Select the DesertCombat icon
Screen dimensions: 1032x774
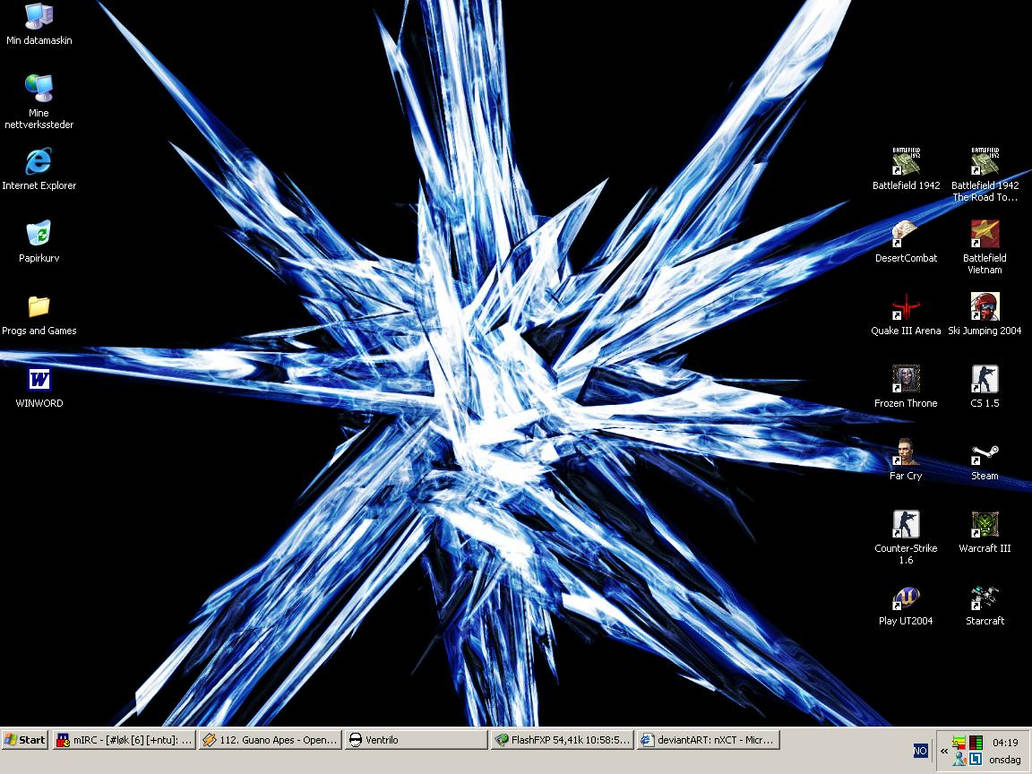point(906,234)
